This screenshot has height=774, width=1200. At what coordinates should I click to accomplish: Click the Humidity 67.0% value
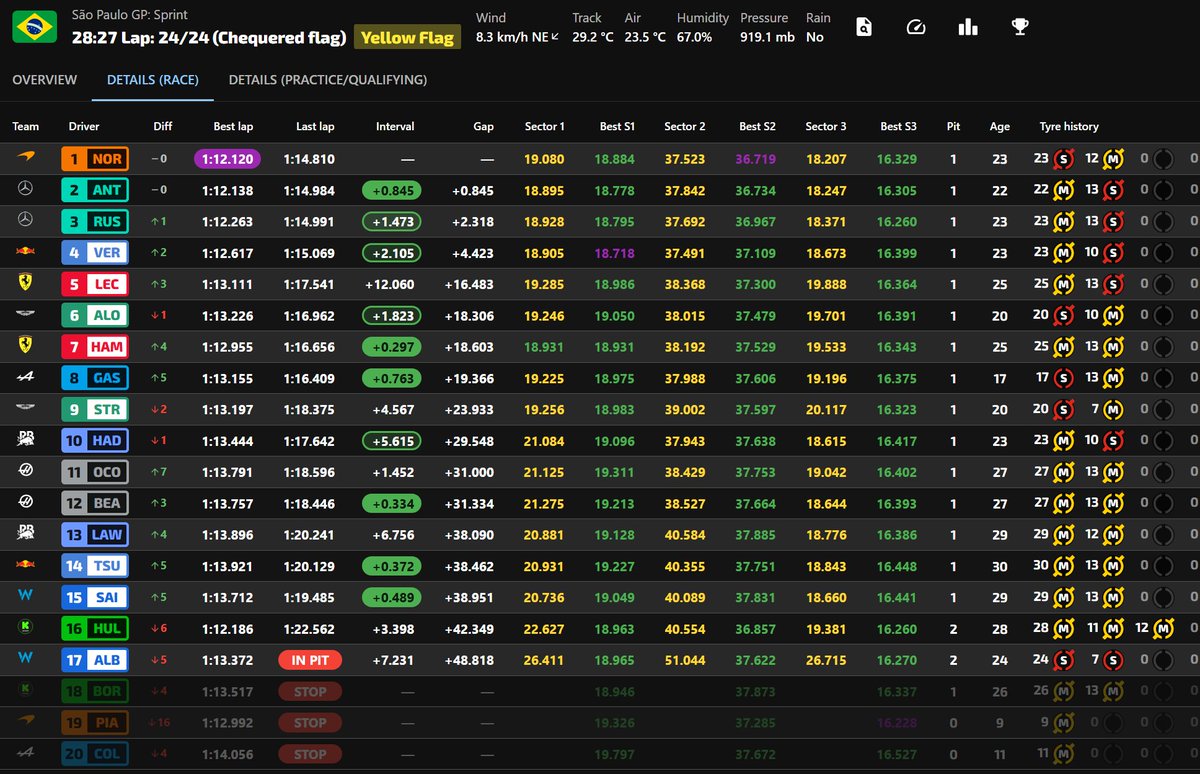pos(694,37)
